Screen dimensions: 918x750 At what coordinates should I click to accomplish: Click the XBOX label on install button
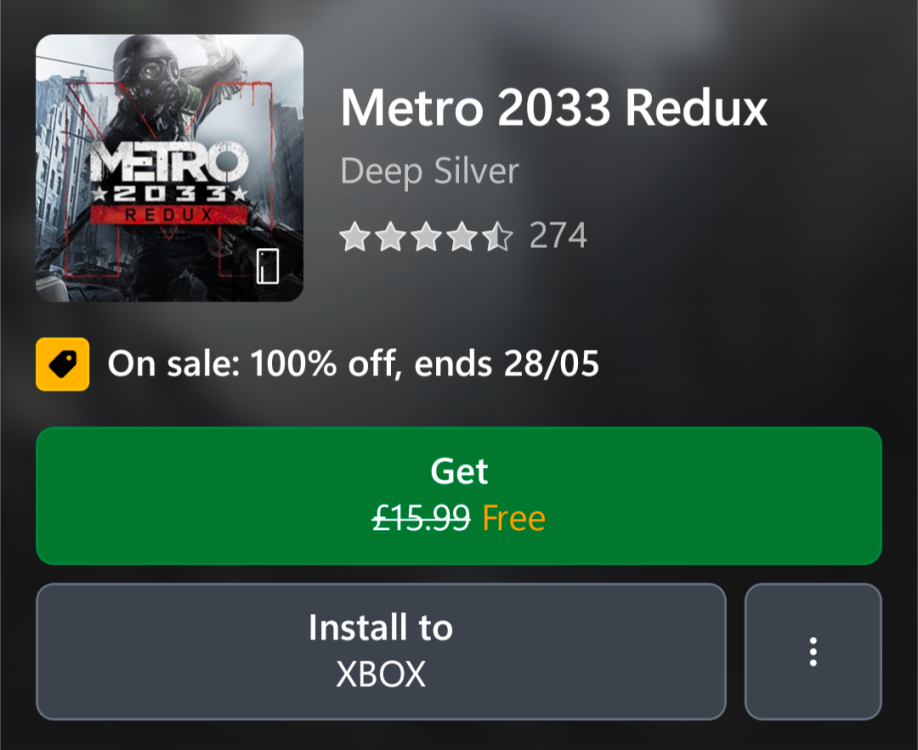tap(380, 674)
